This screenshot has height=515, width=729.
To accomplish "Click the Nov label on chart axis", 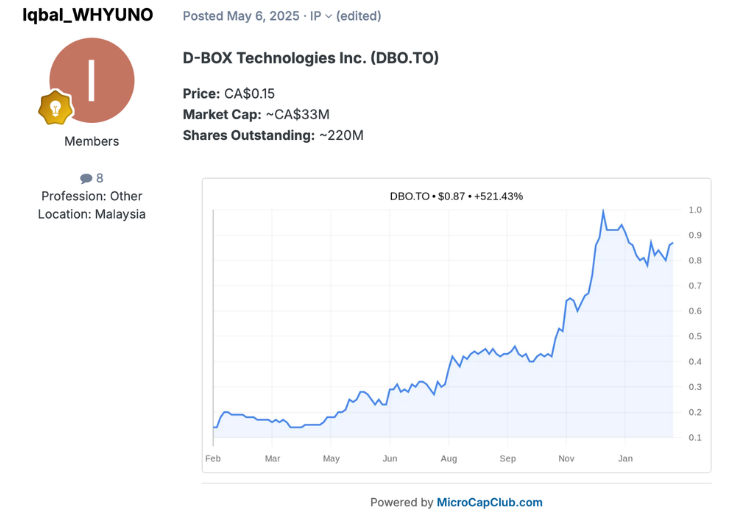I will pyautogui.click(x=565, y=458).
